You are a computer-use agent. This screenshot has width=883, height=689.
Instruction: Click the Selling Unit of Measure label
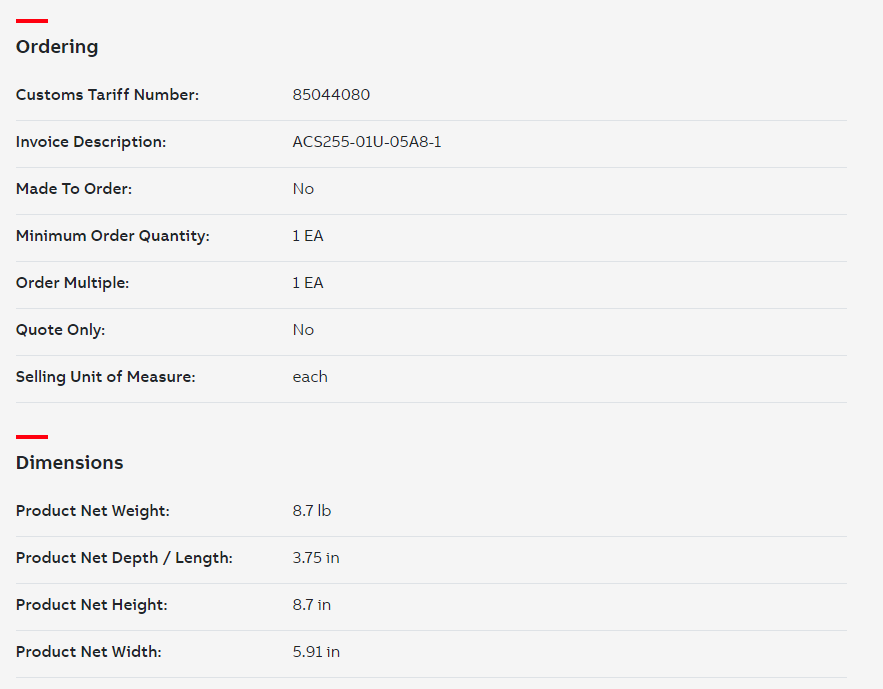(105, 377)
